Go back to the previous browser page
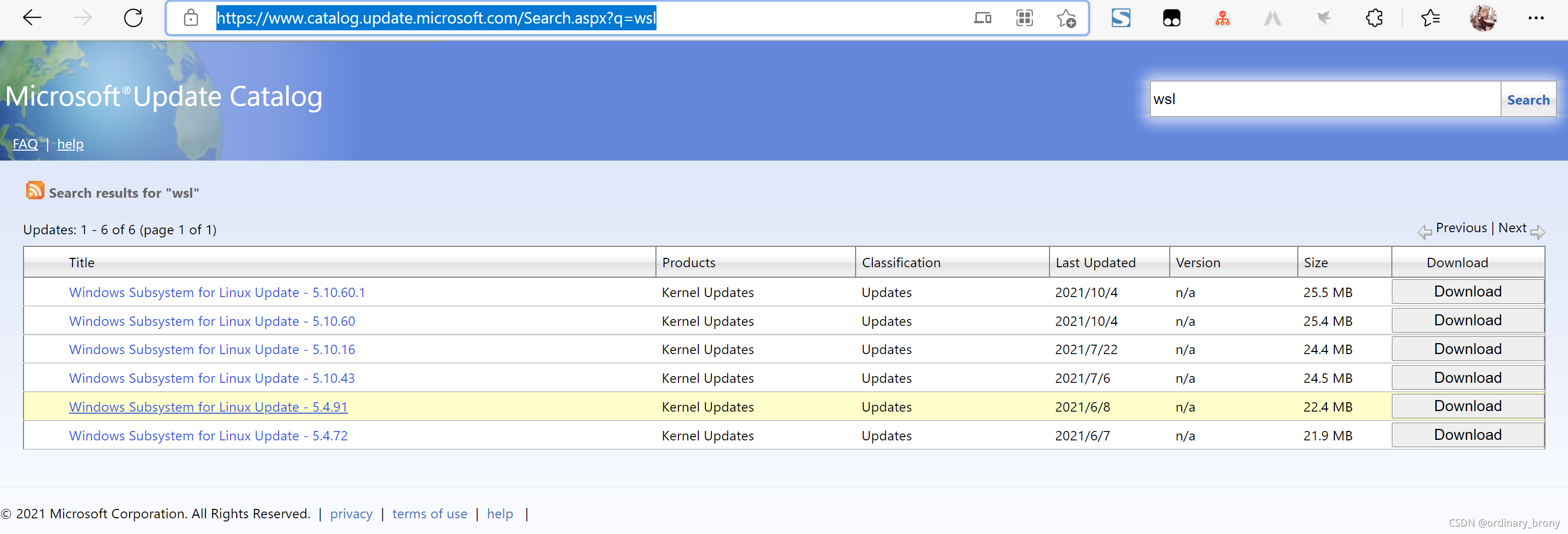The height and width of the screenshot is (534, 1568). (32, 18)
